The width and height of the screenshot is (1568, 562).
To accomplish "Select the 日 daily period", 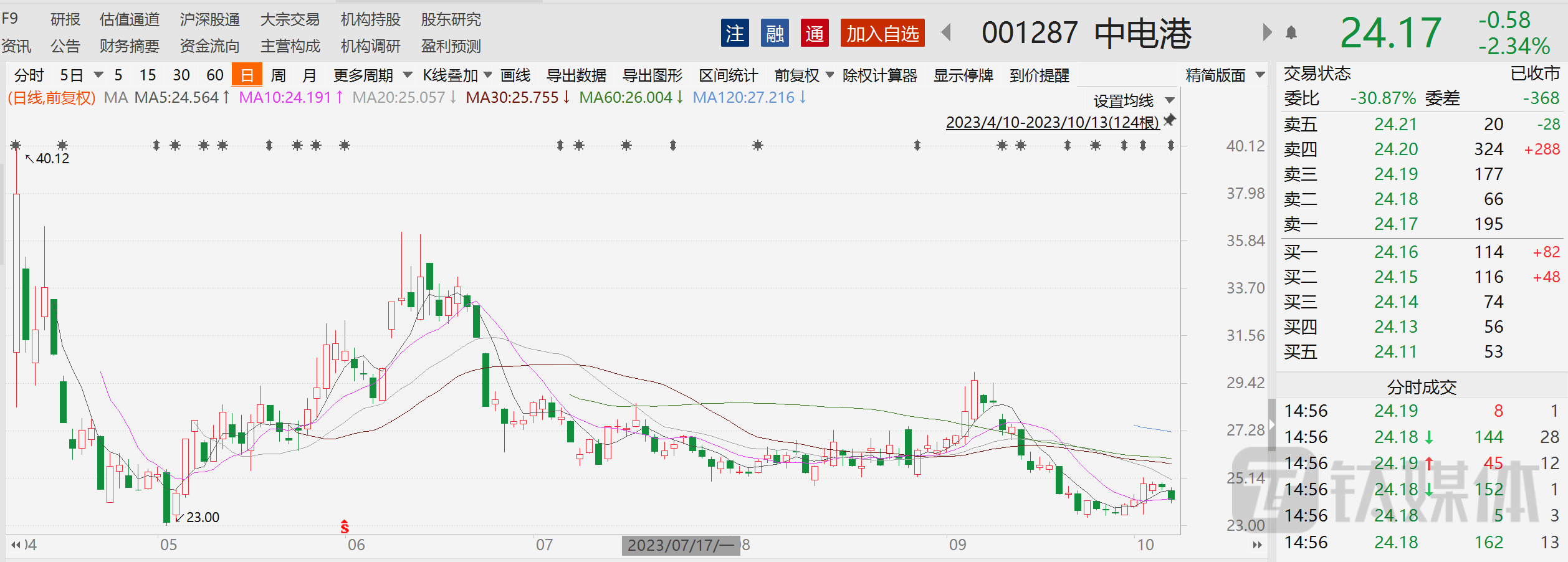I will 247,75.
